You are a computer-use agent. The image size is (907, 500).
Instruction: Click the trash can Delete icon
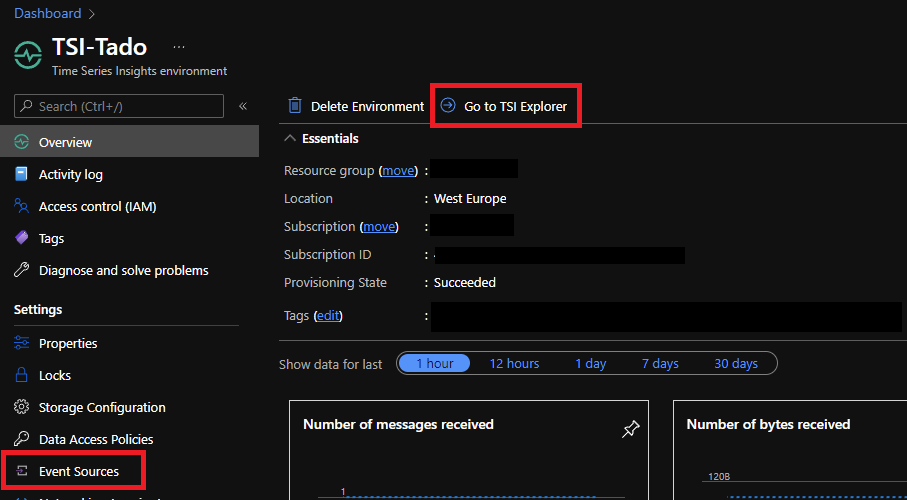coord(295,106)
